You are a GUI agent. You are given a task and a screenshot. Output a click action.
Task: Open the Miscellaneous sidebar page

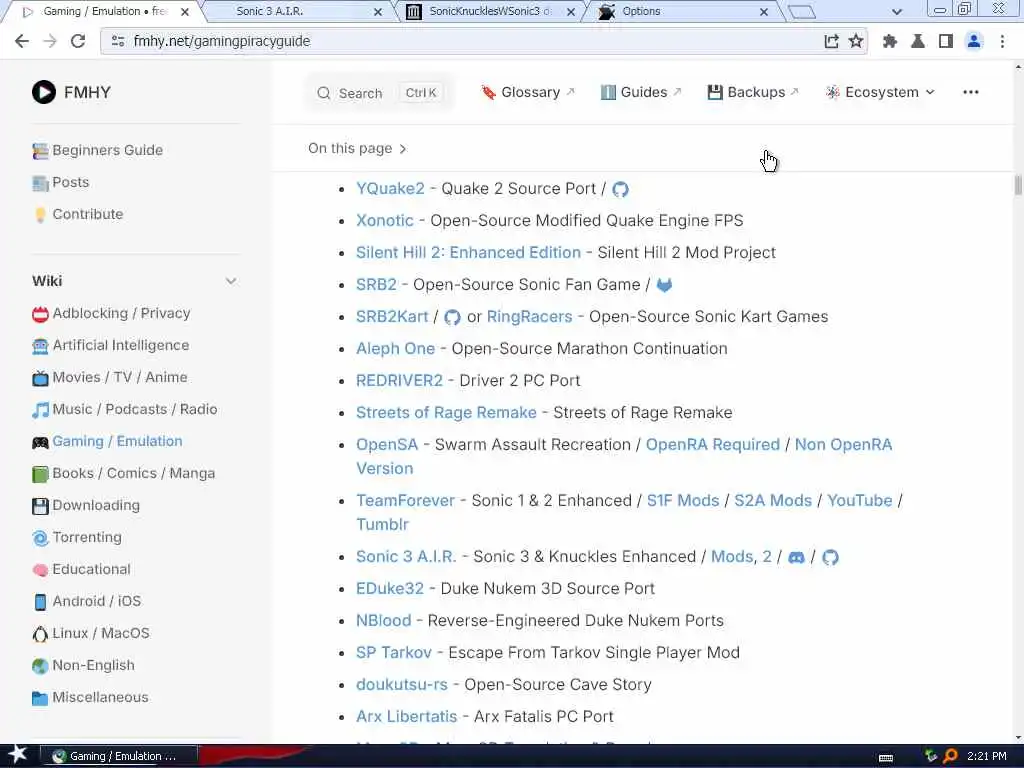click(90, 697)
